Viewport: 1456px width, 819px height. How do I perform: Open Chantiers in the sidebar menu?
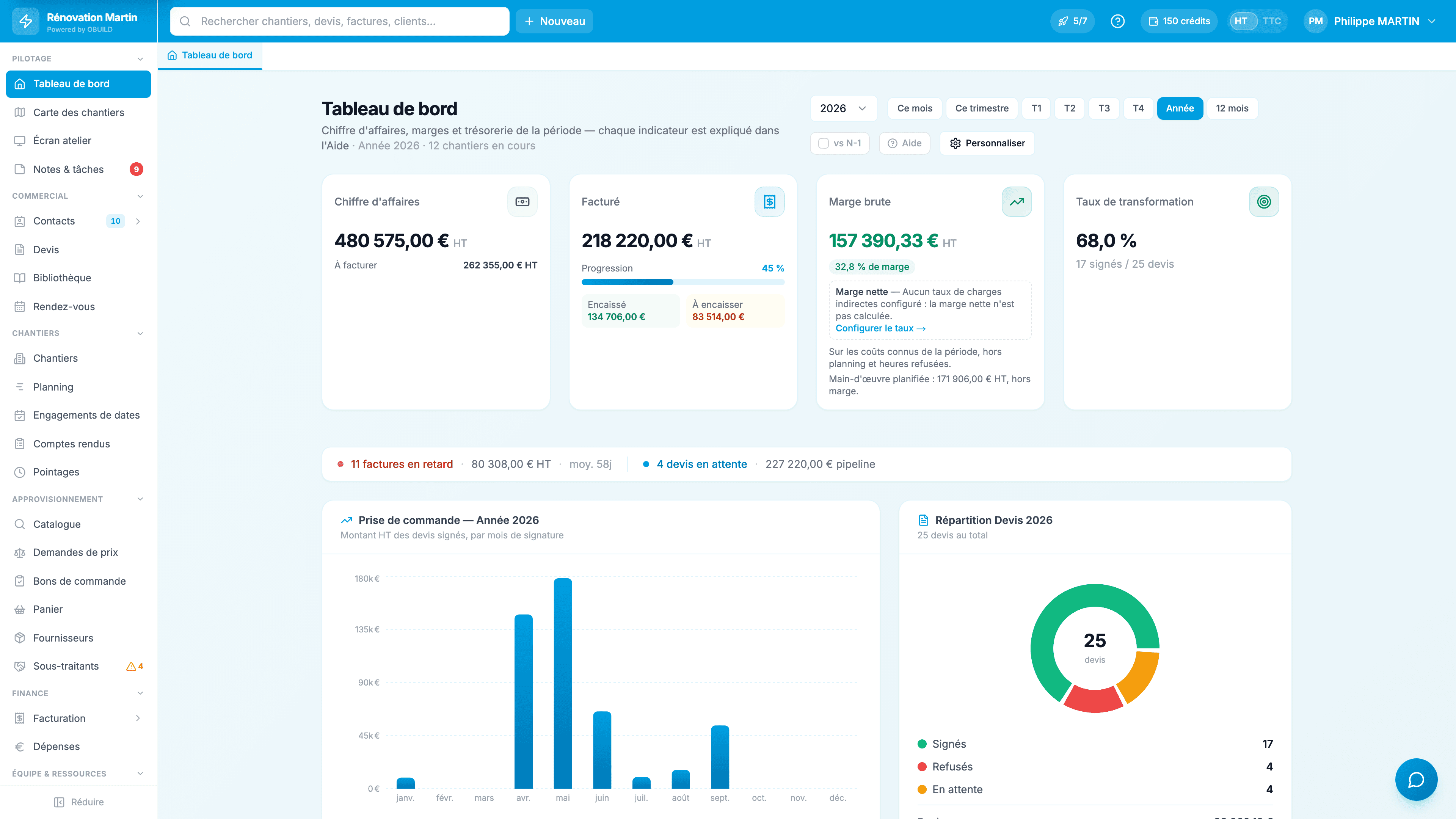(78, 358)
